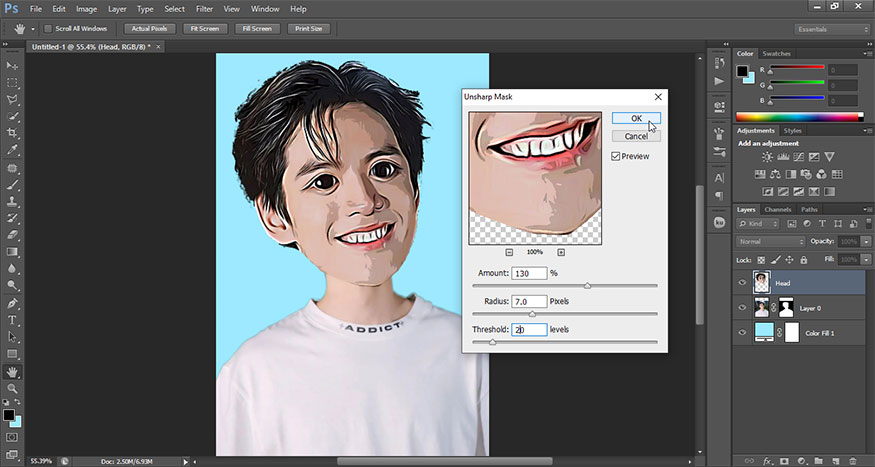Viewport: 875px width, 467px height.
Task: Select the Crop tool
Action: point(13,133)
